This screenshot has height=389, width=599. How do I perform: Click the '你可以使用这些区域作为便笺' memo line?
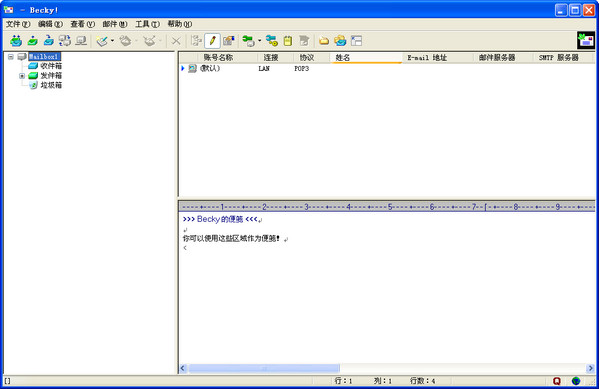point(231,238)
